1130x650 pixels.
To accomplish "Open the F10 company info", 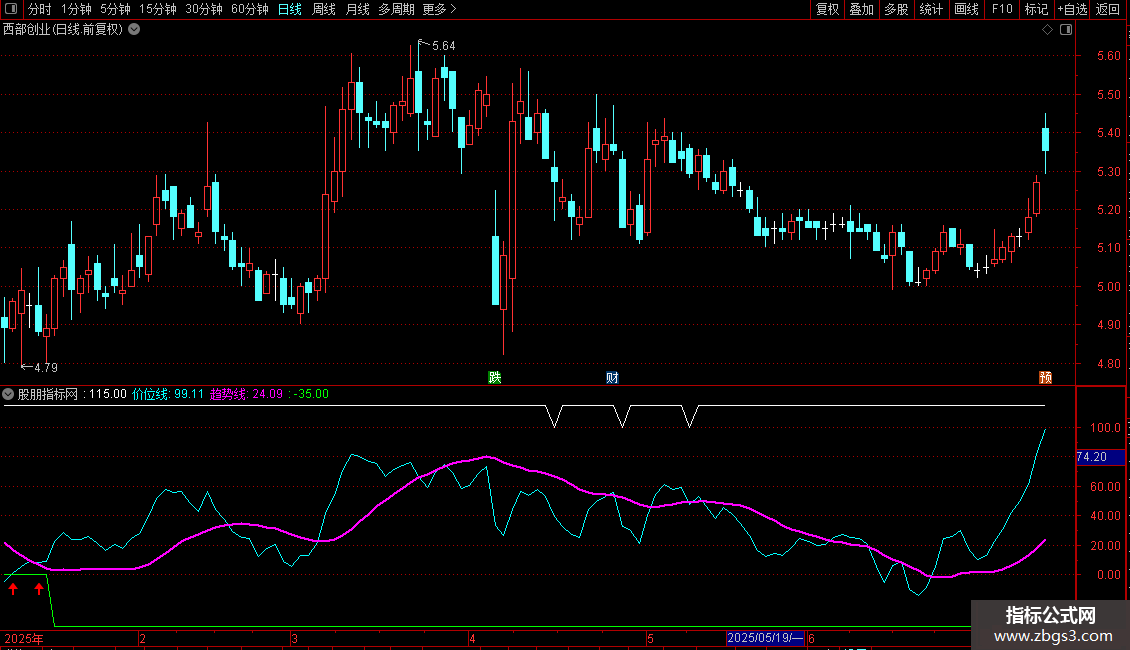I will [1002, 9].
